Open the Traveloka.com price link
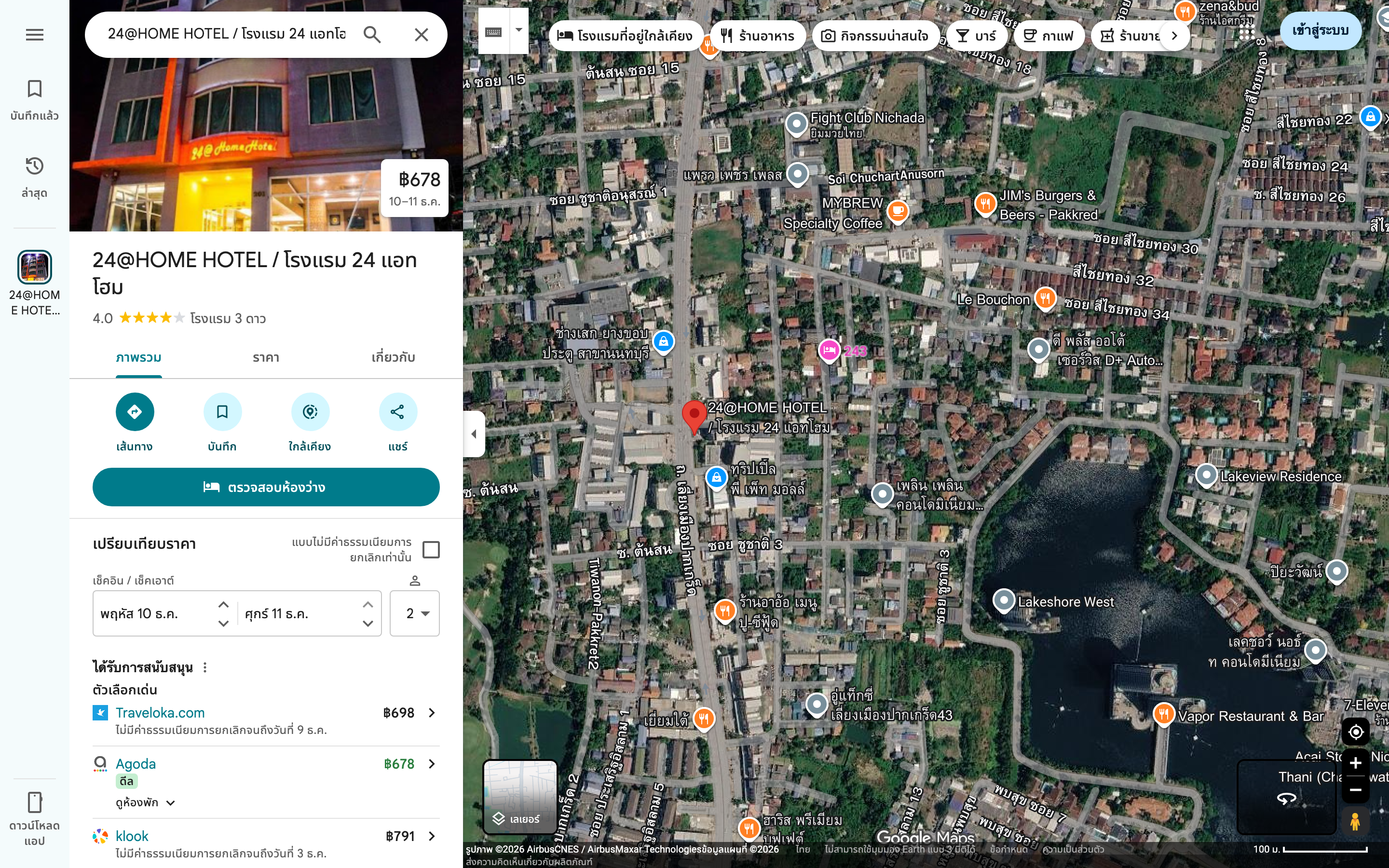The image size is (1389, 868). click(x=160, y=712)
